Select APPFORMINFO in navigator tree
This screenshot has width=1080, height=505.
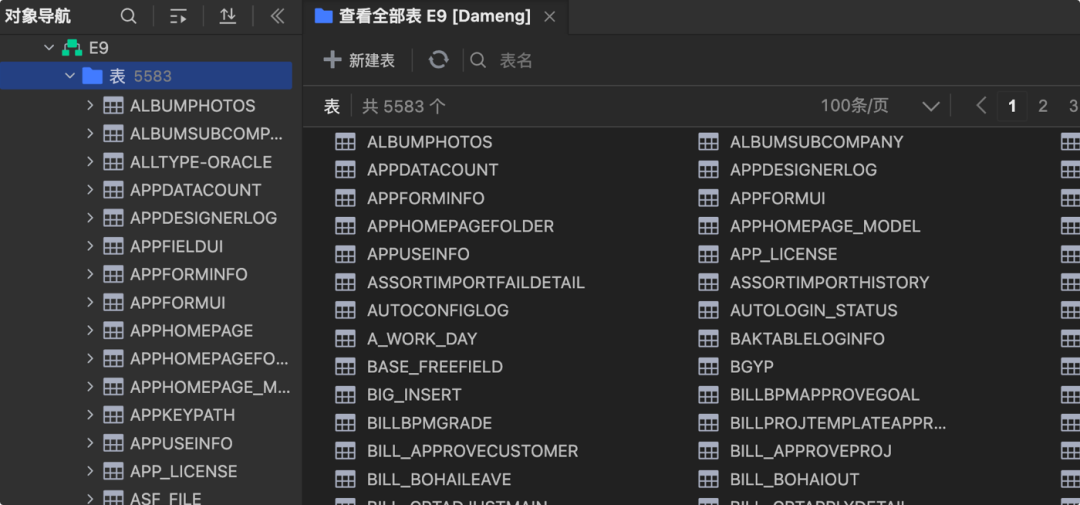tap(189, 274)
